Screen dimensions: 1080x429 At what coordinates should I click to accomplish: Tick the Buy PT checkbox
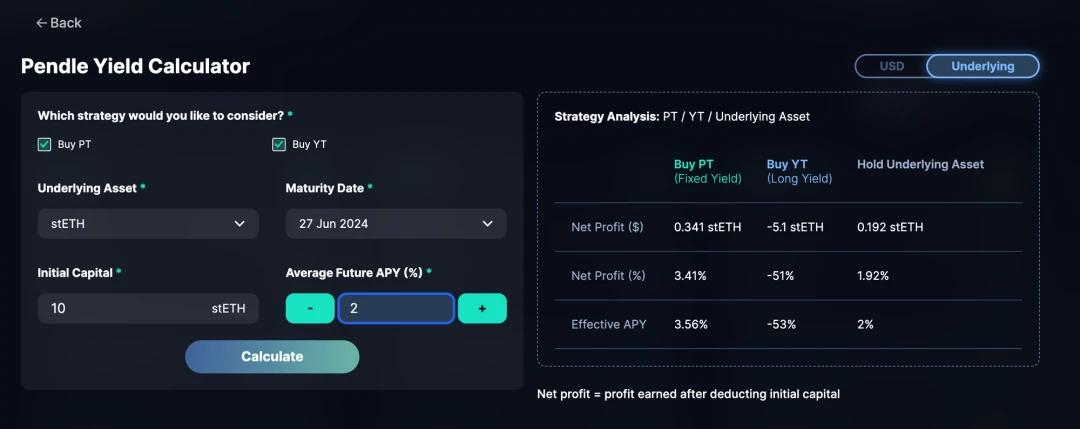pyautogui.click(x=45, y=144)
